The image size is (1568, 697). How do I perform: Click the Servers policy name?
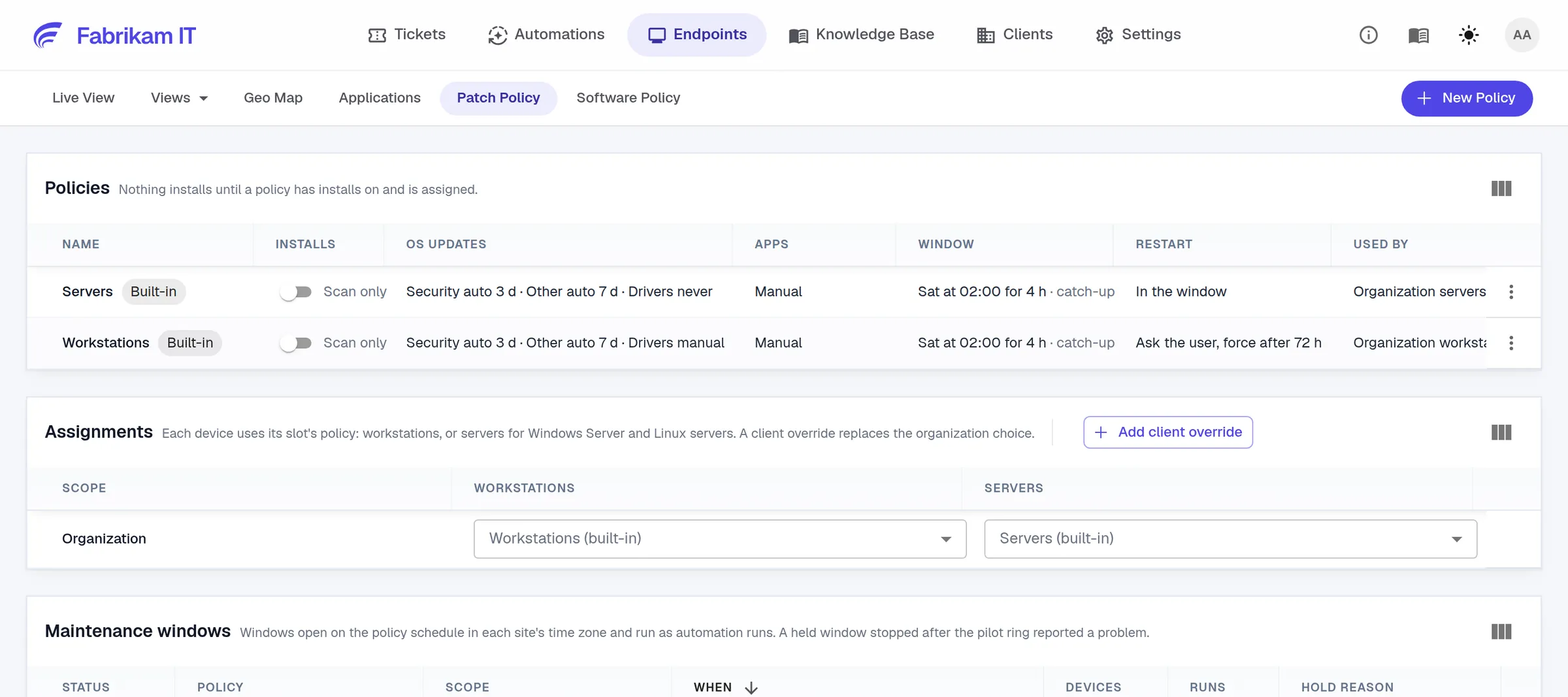coord(88,292)
